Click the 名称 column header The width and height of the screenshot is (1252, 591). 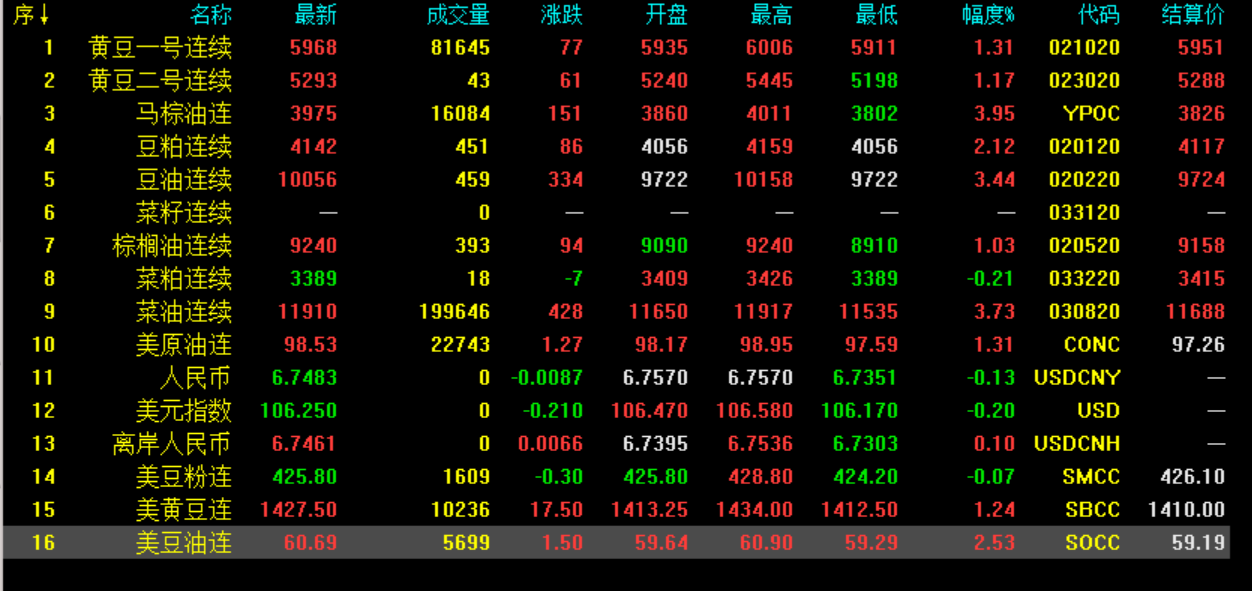pyautogui.click(x=211, y=15)
